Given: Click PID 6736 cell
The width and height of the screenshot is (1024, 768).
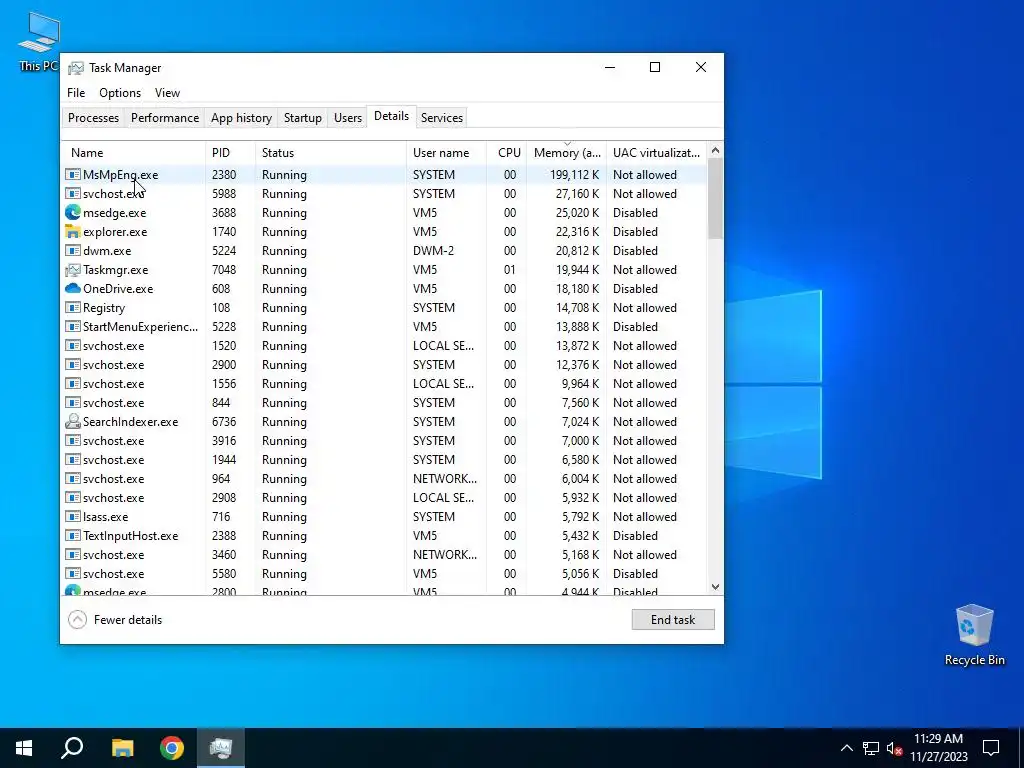Looking at the screenshot, I should [224, 421].
